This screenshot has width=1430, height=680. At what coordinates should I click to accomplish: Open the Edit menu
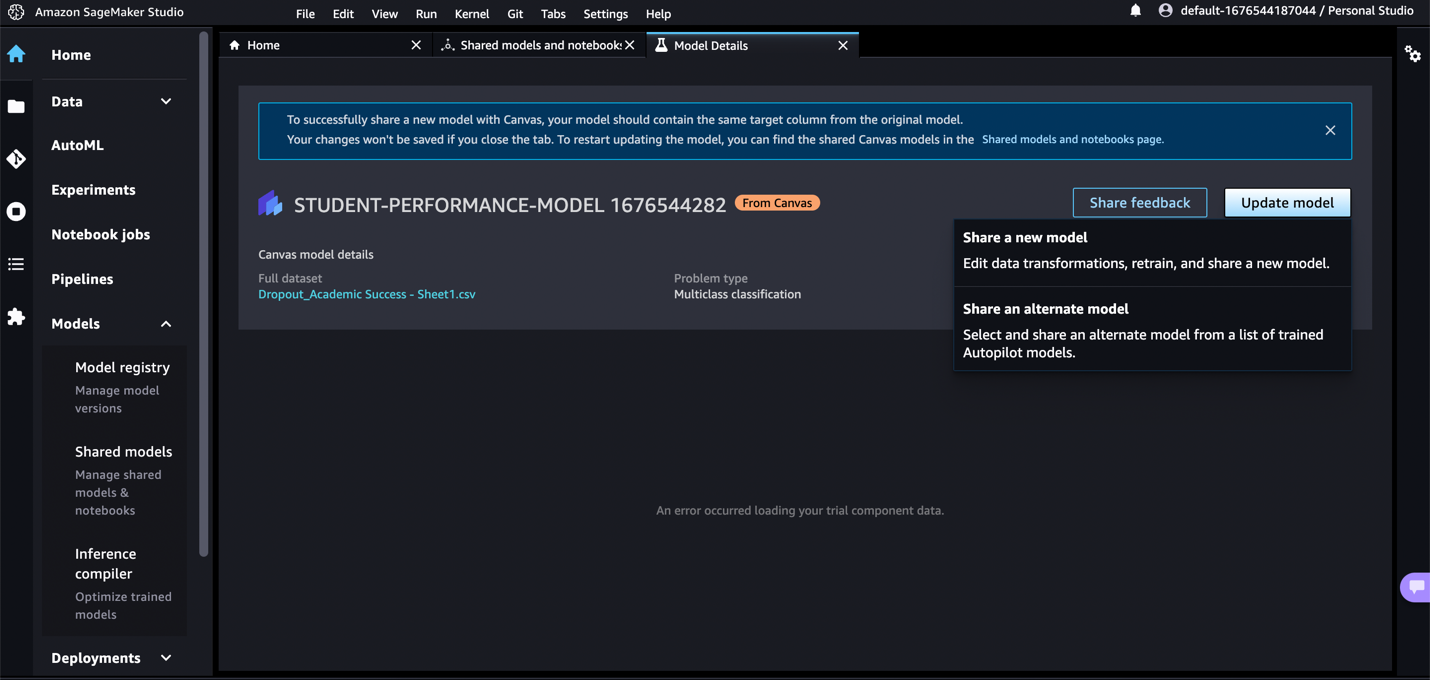(343, 14)
